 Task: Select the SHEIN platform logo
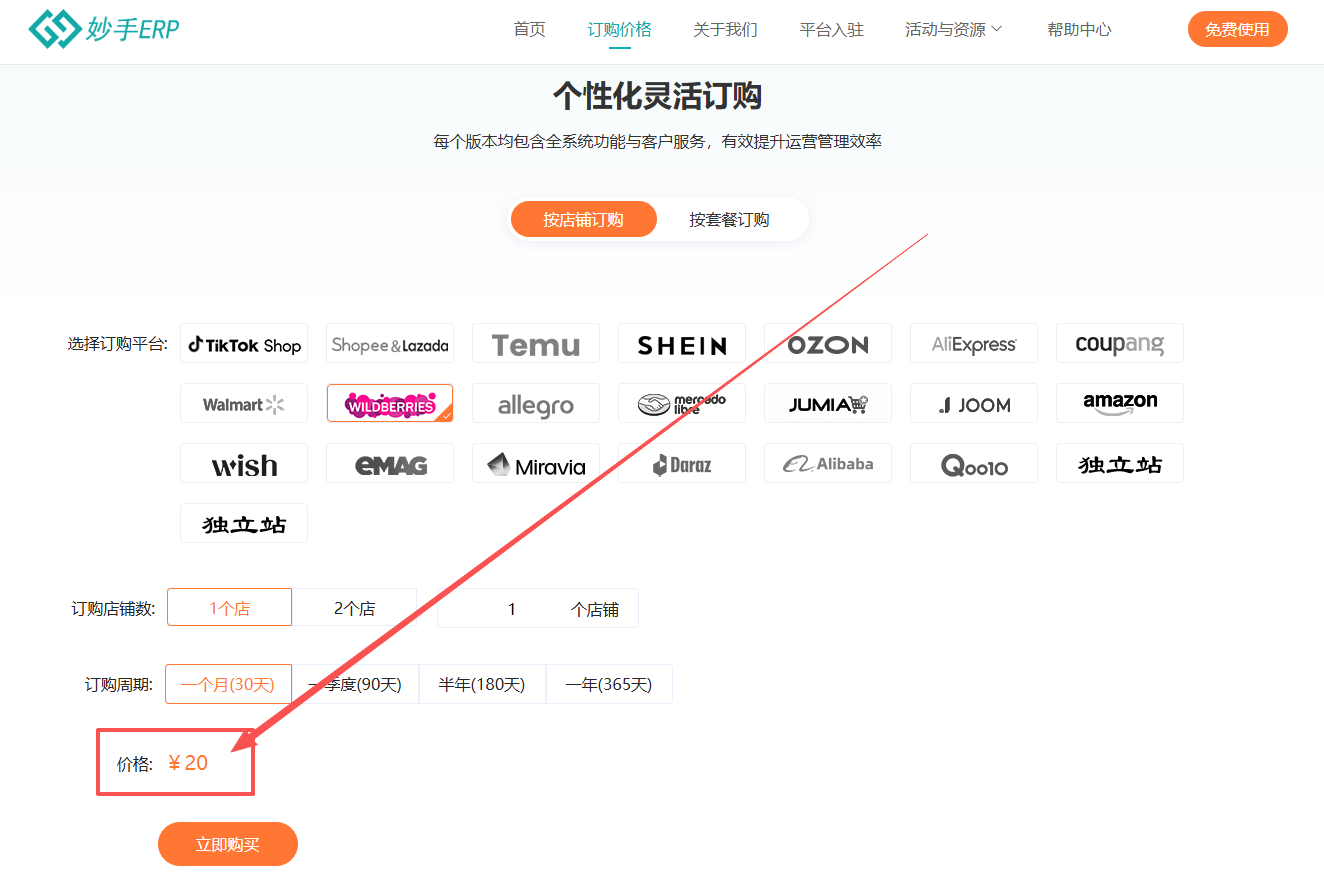(682, 344)
